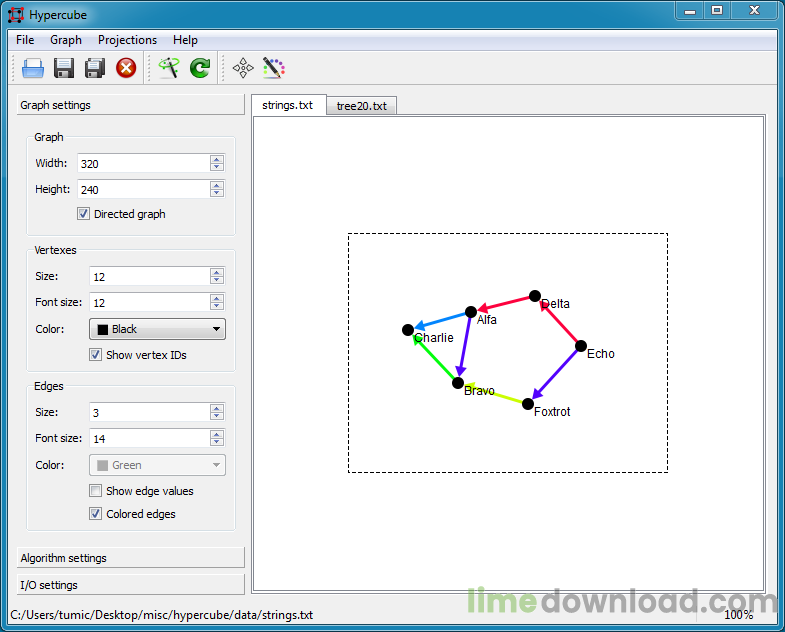785x632 pixels.
Task: Click the Save all floppy disks icon
Action: click(x=95, y=68)
